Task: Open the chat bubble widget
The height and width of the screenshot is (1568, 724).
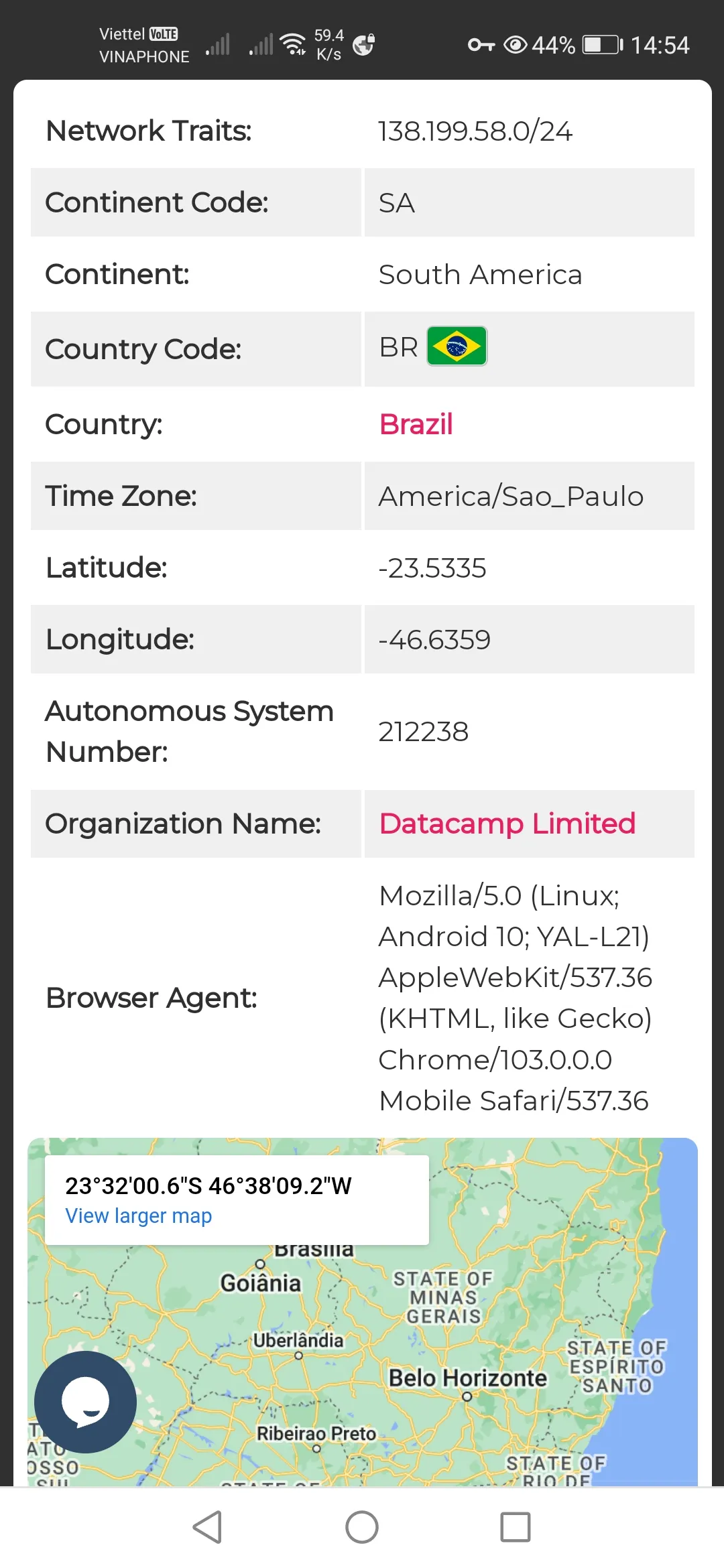Action: coord(85,1402)
